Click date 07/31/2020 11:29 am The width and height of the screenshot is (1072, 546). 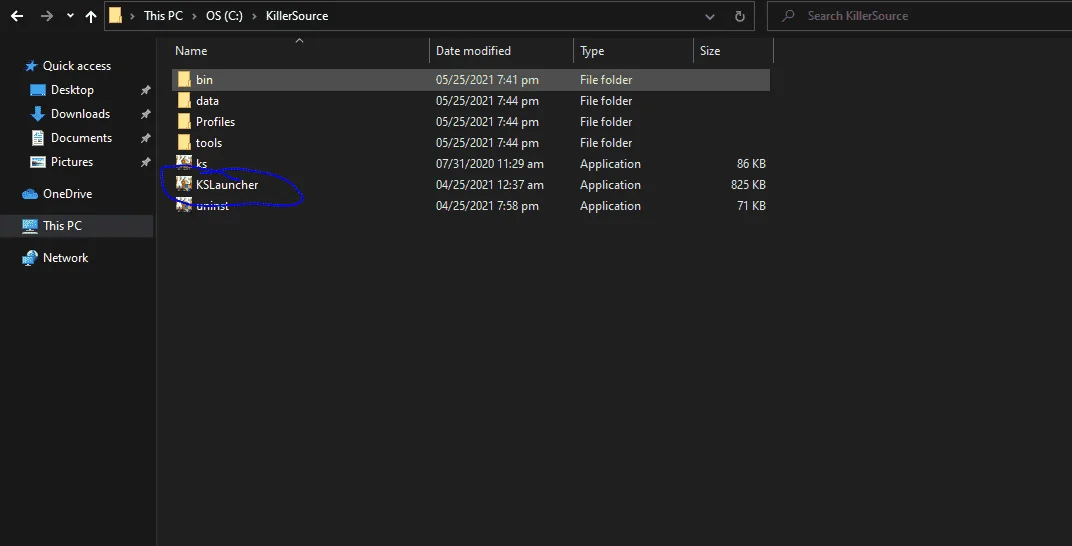[x=490, y=164]
